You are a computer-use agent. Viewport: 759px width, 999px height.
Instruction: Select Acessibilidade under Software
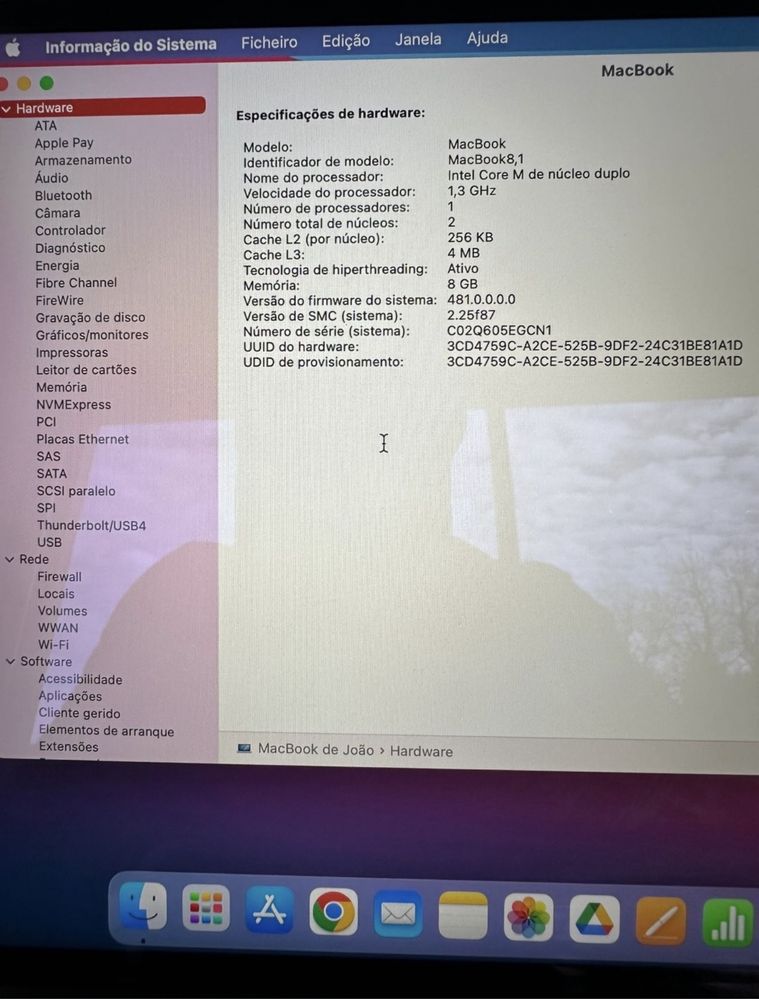point(80,679)
